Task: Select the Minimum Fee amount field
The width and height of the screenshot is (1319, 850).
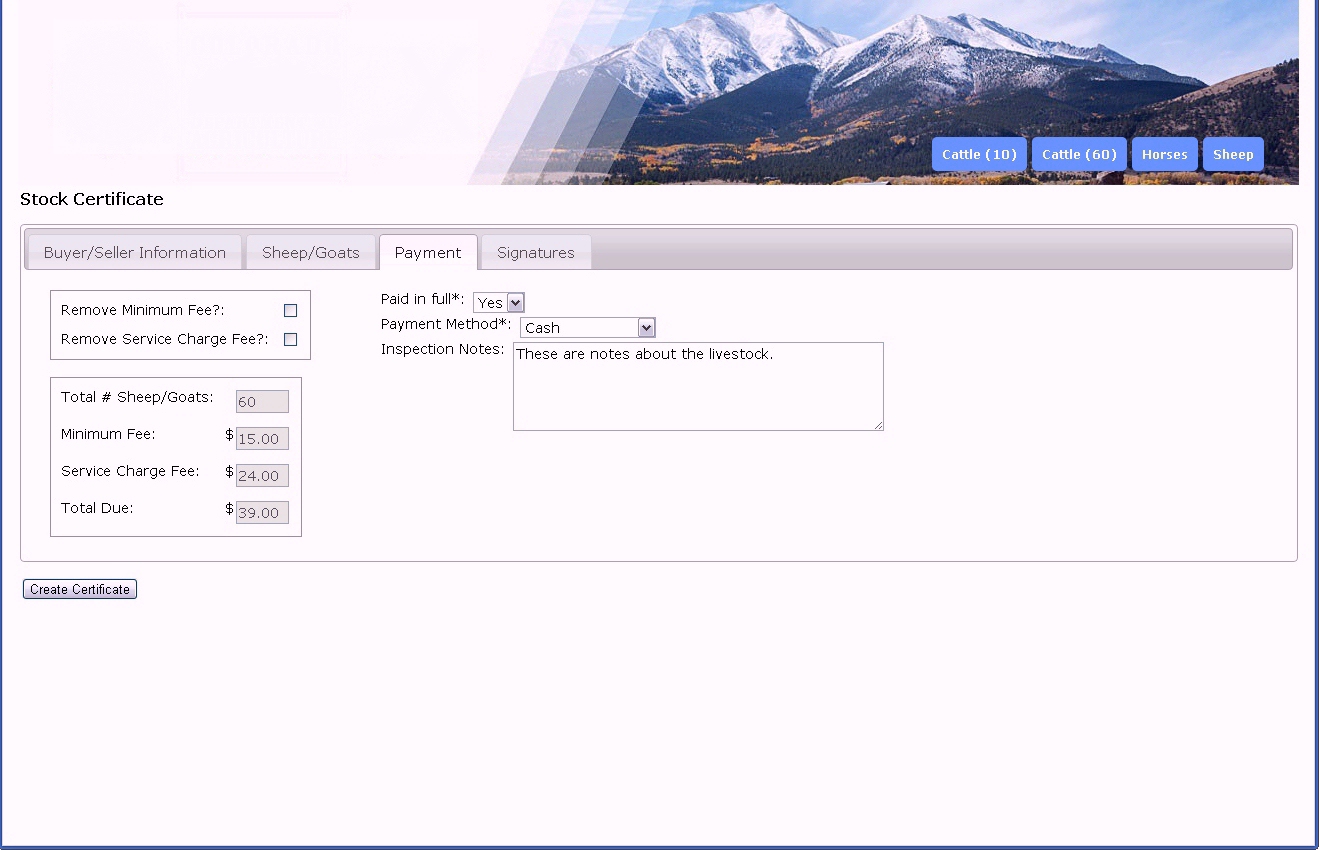Action: pyautogui.click(x=262, y=439)
